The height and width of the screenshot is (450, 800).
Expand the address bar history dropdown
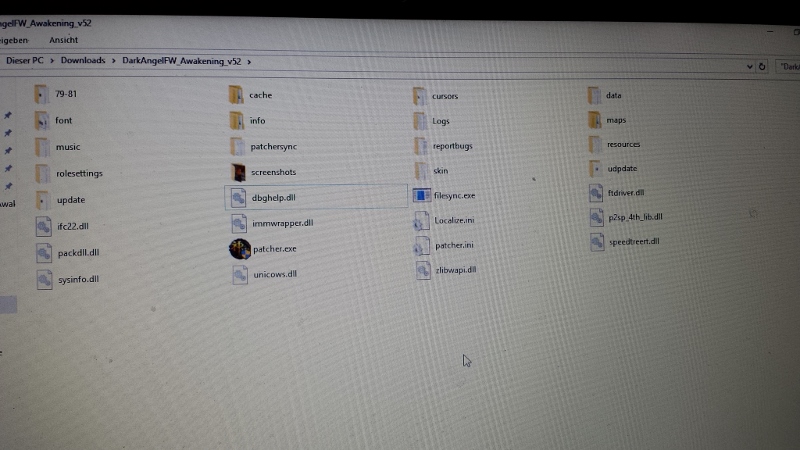click(x=749, y=66)
